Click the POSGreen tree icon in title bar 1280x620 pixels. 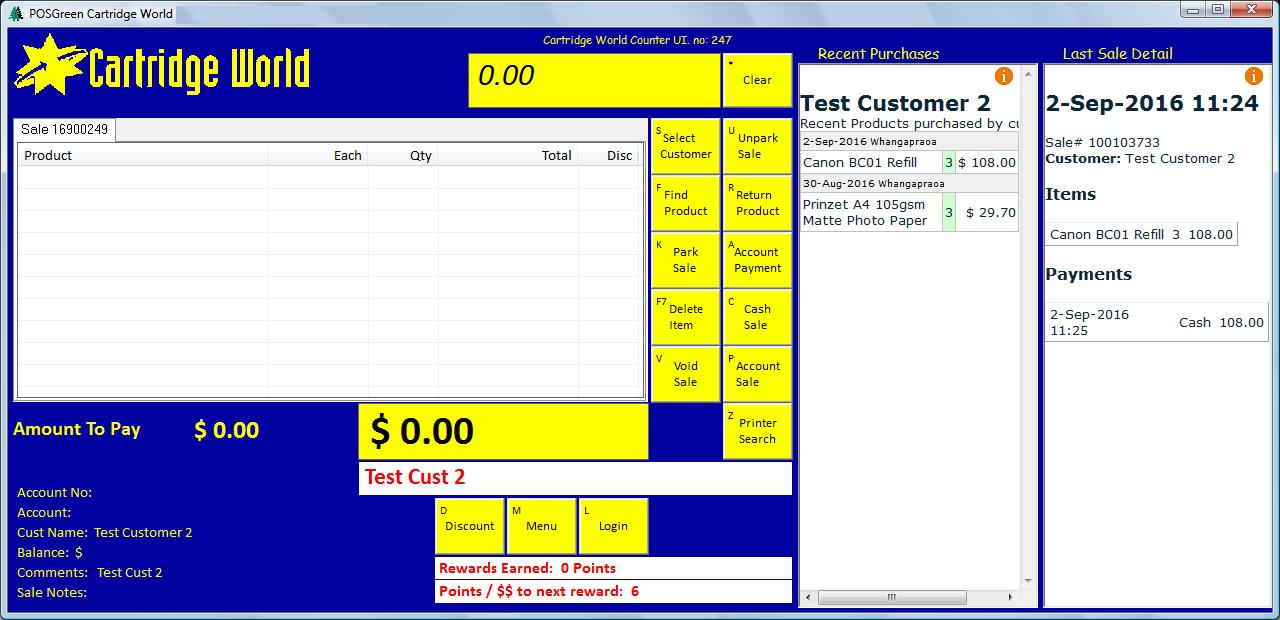coord(16,13)
